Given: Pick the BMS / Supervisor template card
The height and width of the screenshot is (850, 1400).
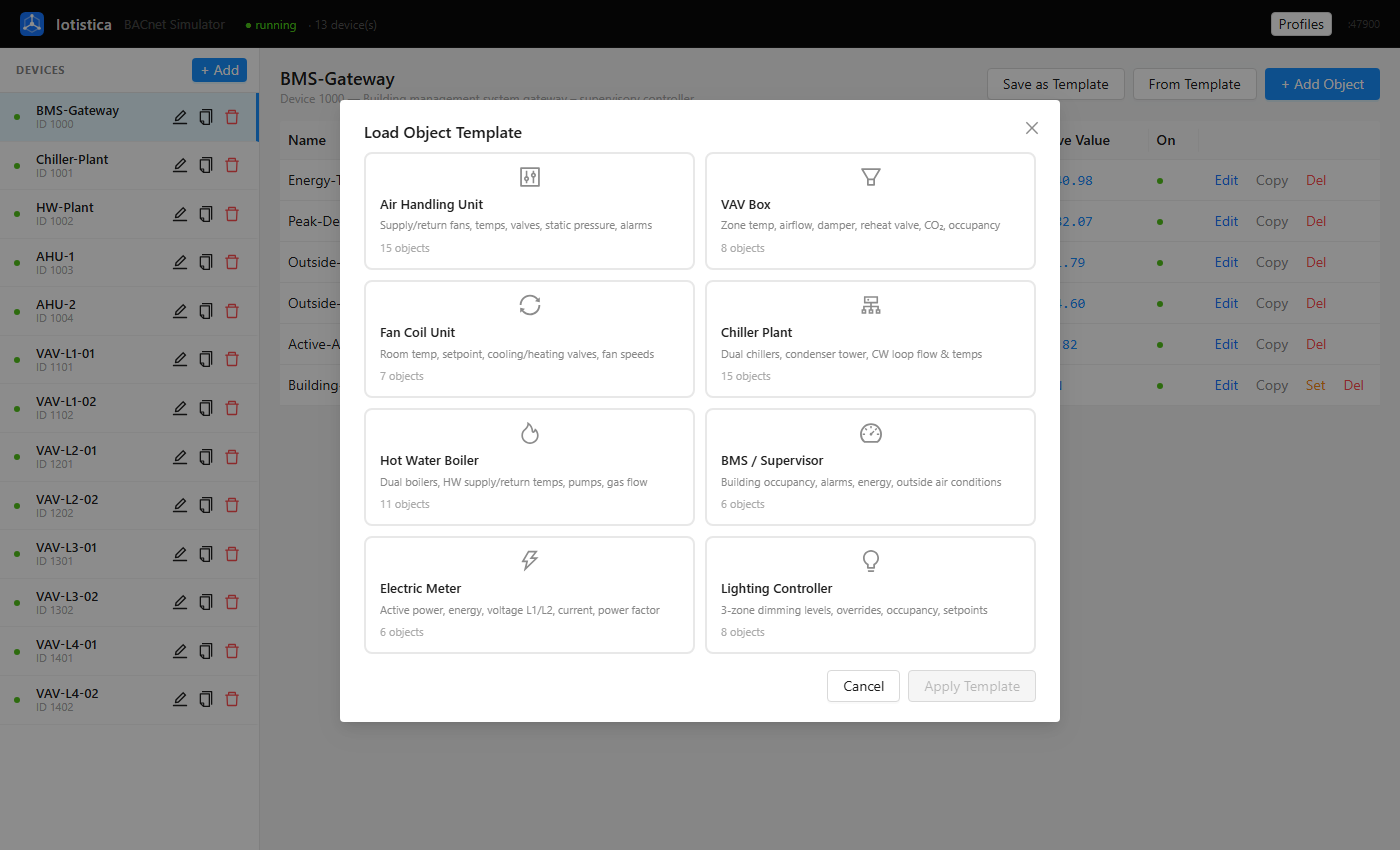Looking at the screenshot, I should pyautogui.click(x=870, y=467).
